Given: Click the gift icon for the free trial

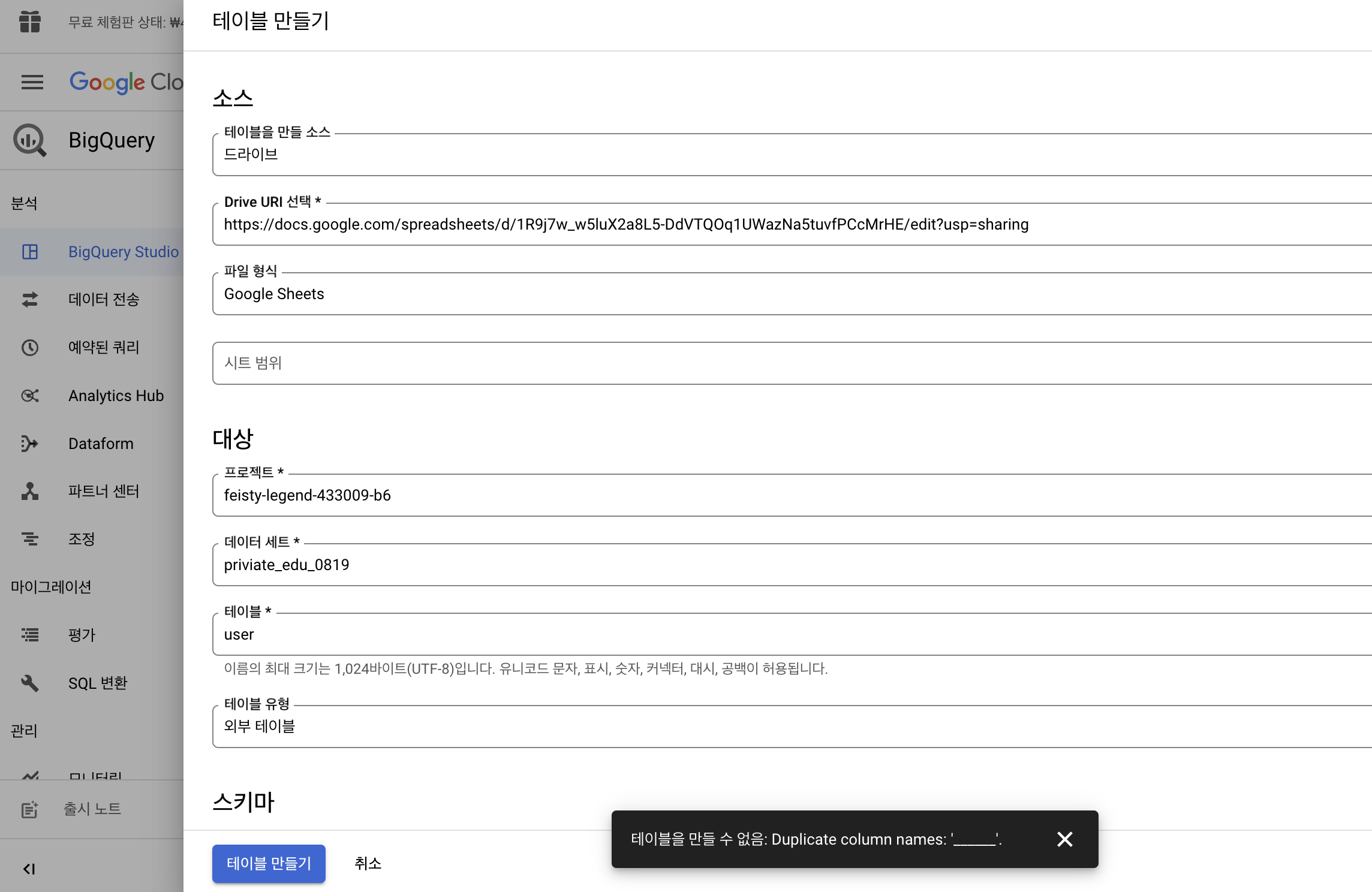Looking at the screenshot, I should click(29, 22).
